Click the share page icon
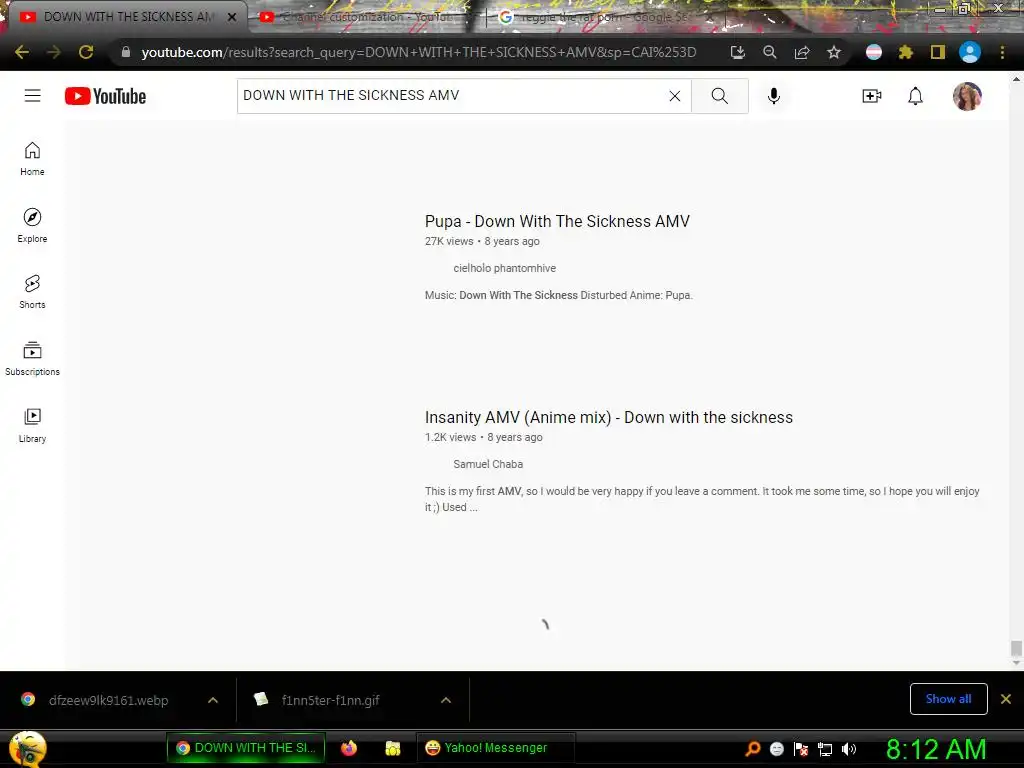This screenshot has height=768, width=1024. pyautogui.click(x=801, y=52)
